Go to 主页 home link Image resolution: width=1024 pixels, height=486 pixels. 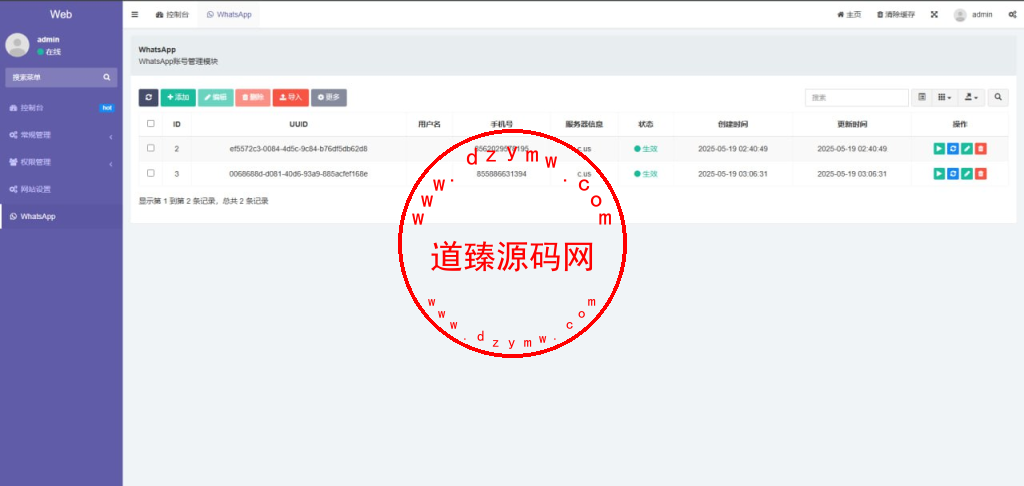[849, 14]
